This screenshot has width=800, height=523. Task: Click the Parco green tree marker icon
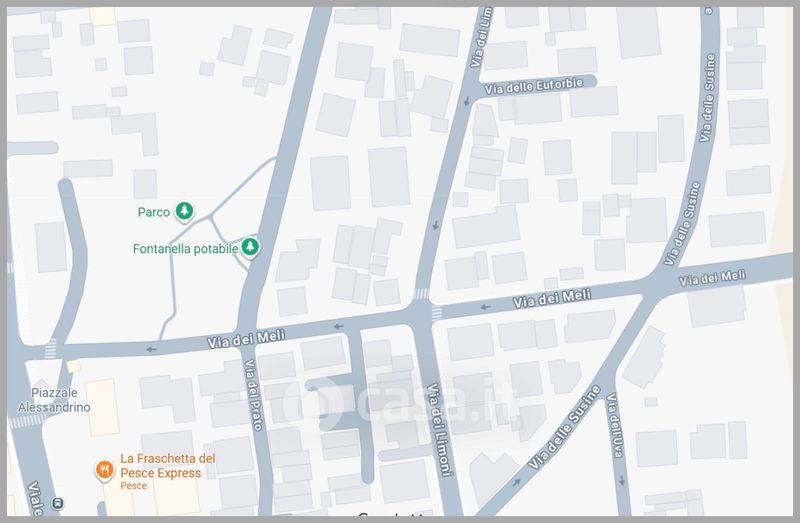183,211
